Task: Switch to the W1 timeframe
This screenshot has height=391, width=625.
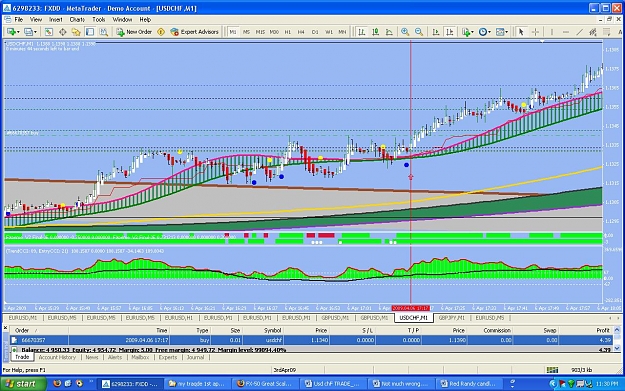Action: click(x=329, y=32)
